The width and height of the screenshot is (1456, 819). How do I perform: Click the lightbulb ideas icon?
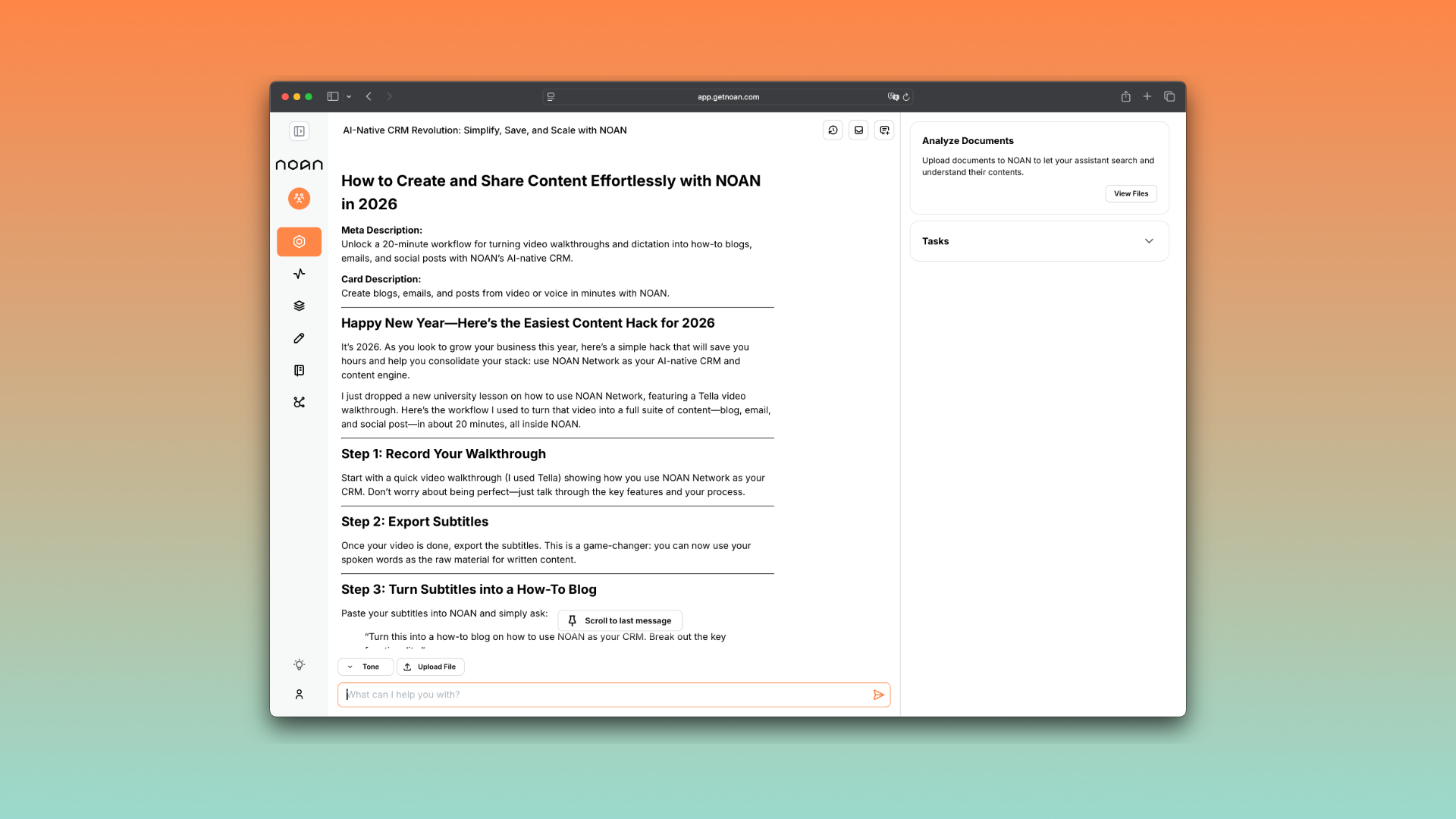[x=299, y=664]
